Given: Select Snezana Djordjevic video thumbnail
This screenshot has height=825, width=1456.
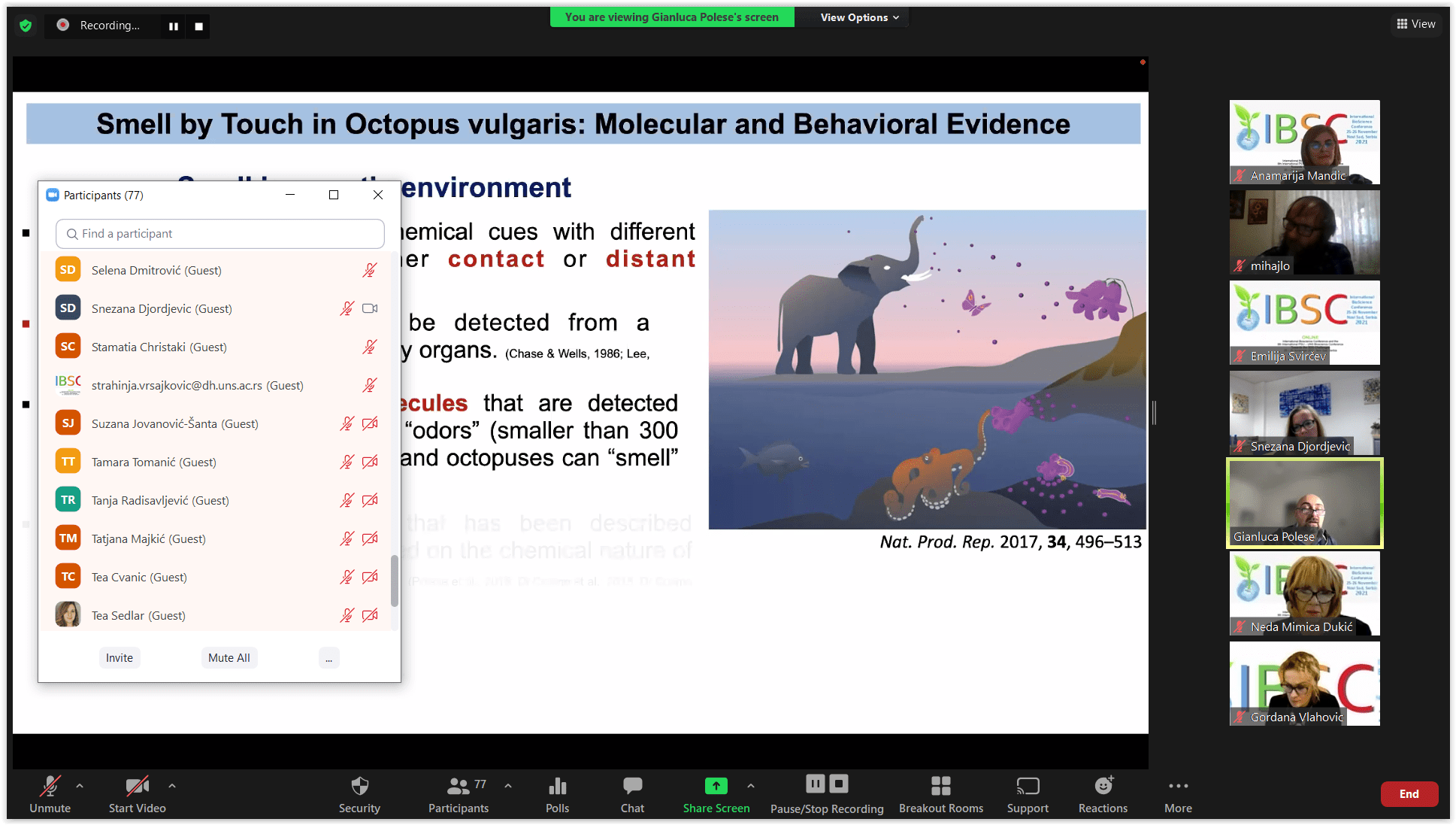Looking at the screenshot, I should pos(1305,413).
